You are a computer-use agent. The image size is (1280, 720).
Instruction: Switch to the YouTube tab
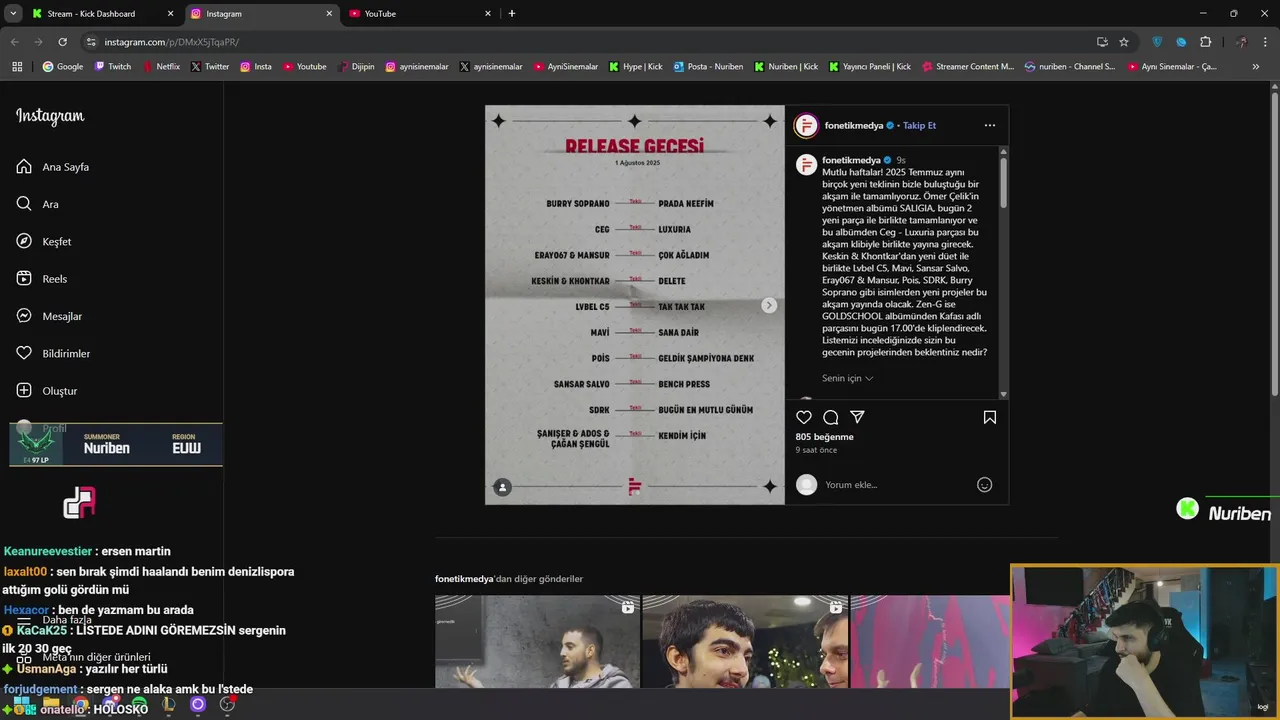click(x=421, y=14)
